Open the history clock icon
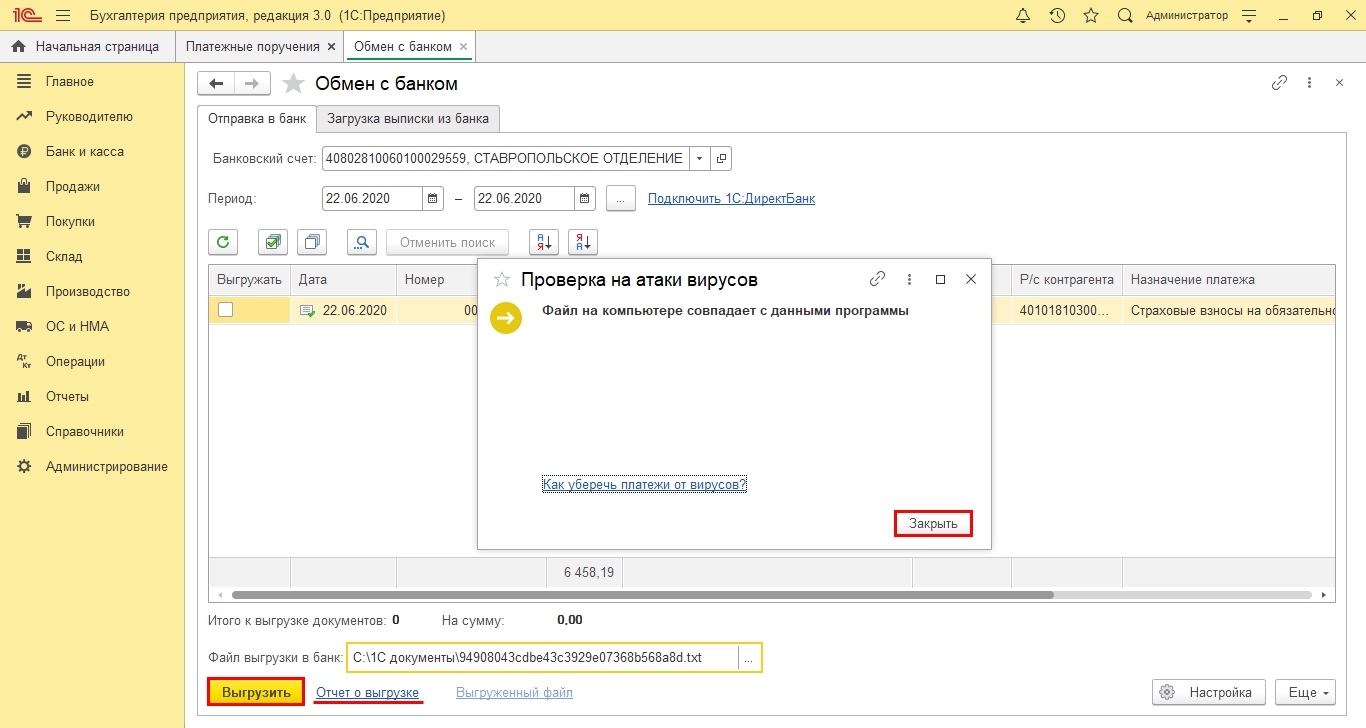The height and width of the screenshot is (728, 1366). tap(1057, 16)
